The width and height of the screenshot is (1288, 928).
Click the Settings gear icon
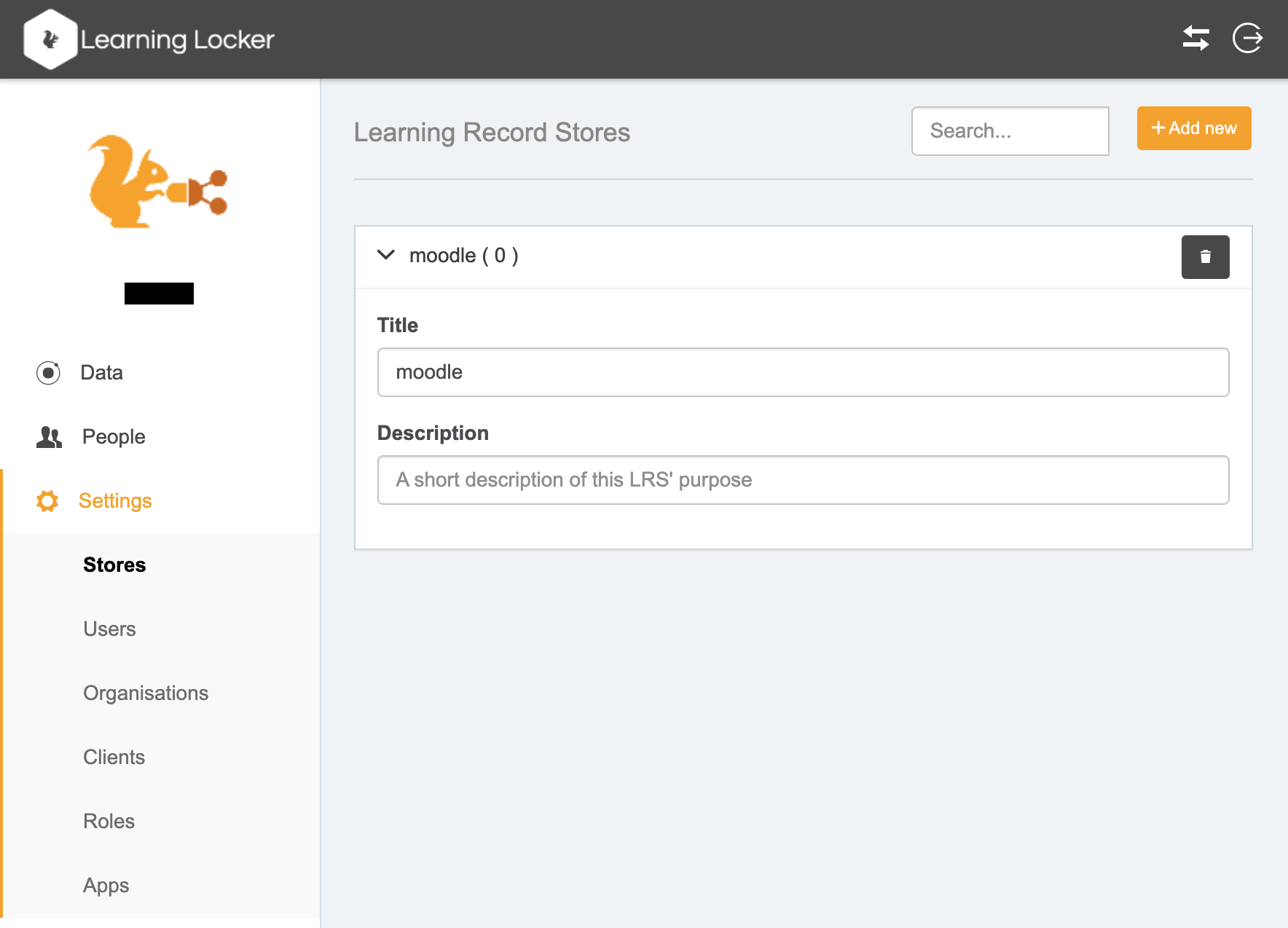tap(47, 501)
